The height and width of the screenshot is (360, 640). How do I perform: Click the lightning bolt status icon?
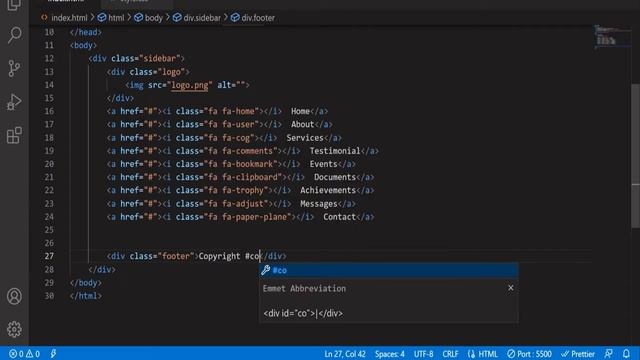(x=53, y=353)
